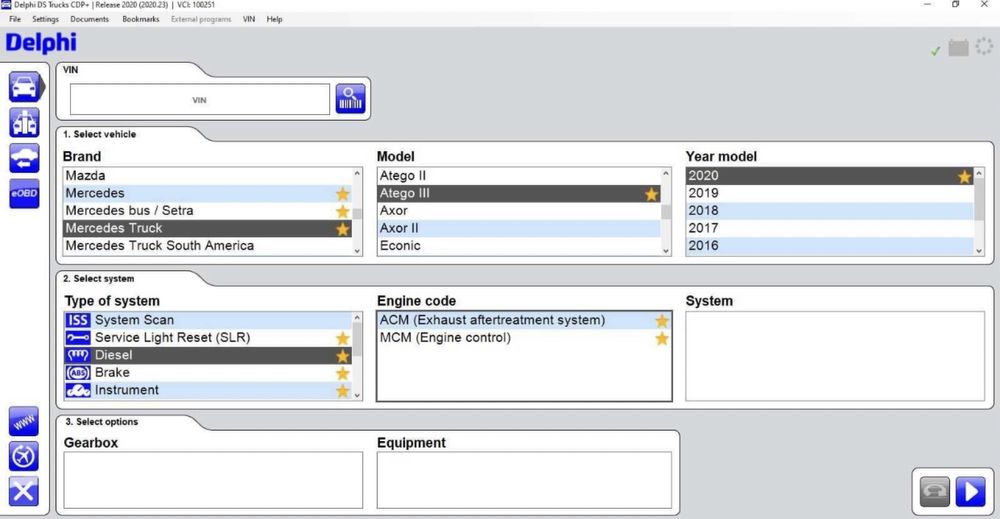Viewport: 1000px width, 519px height.
Task: Toggle favorite star for Instrument system
Action: [342, 391]
